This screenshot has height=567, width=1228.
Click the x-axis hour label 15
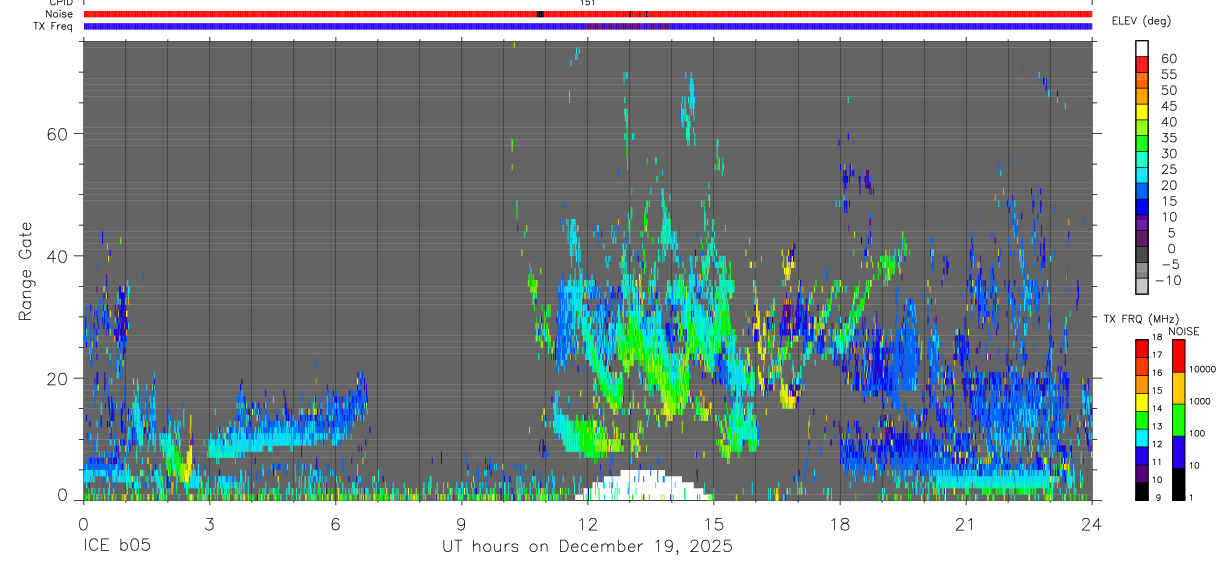pyautogui.click(x=714, y=523)
